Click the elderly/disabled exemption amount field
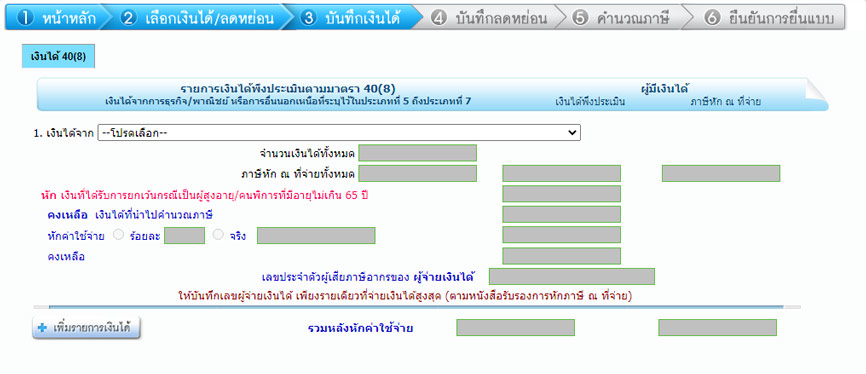This screenshot has height=374, width=866. pyautogui.click(x=562, y=194)
